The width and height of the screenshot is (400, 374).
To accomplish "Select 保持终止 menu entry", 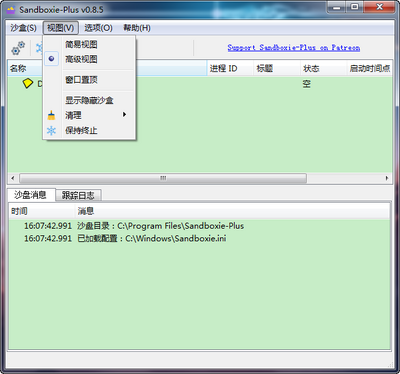I will point(89,130).
